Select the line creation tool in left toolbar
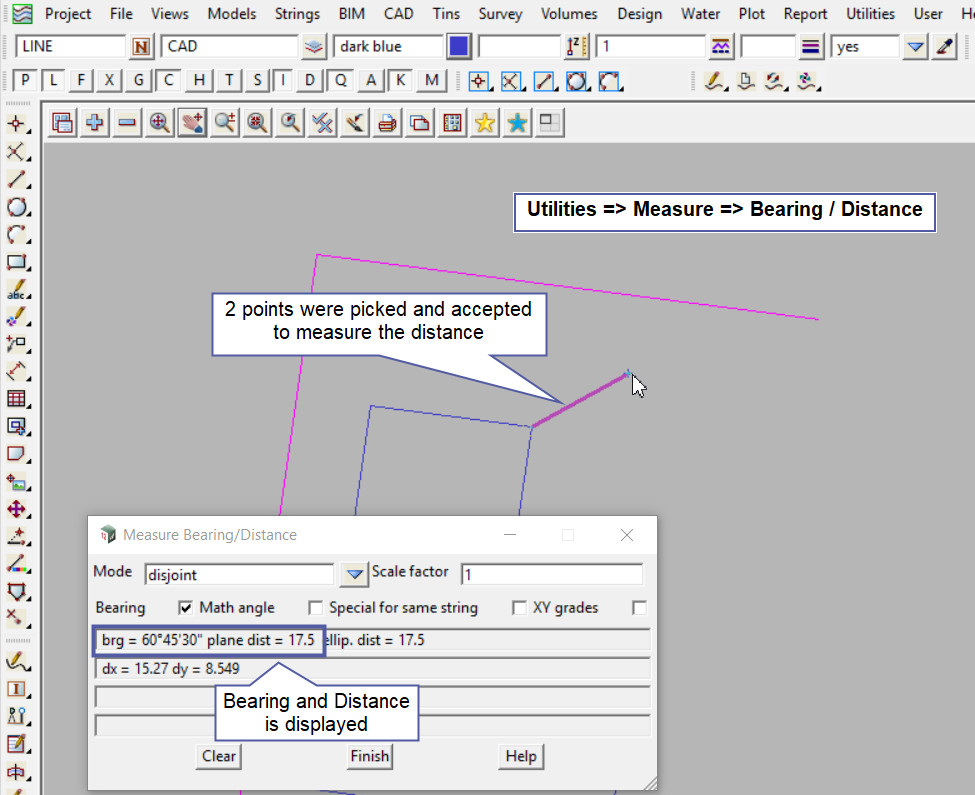This screenshot has width=975, height=795. coord(16,180)
